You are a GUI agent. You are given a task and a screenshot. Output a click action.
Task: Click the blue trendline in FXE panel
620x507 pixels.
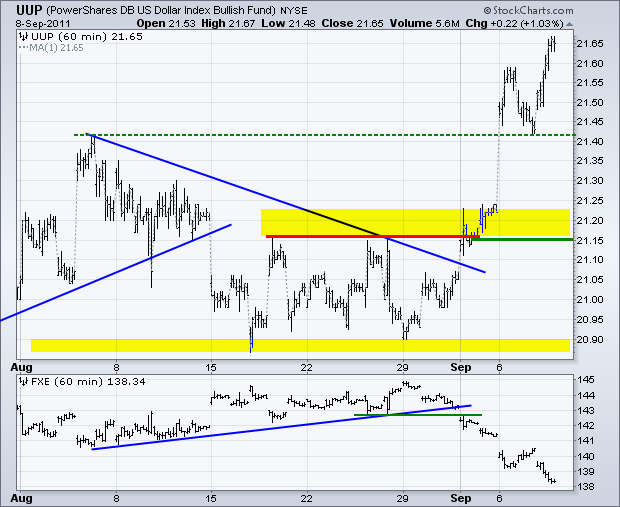(281, 427)
